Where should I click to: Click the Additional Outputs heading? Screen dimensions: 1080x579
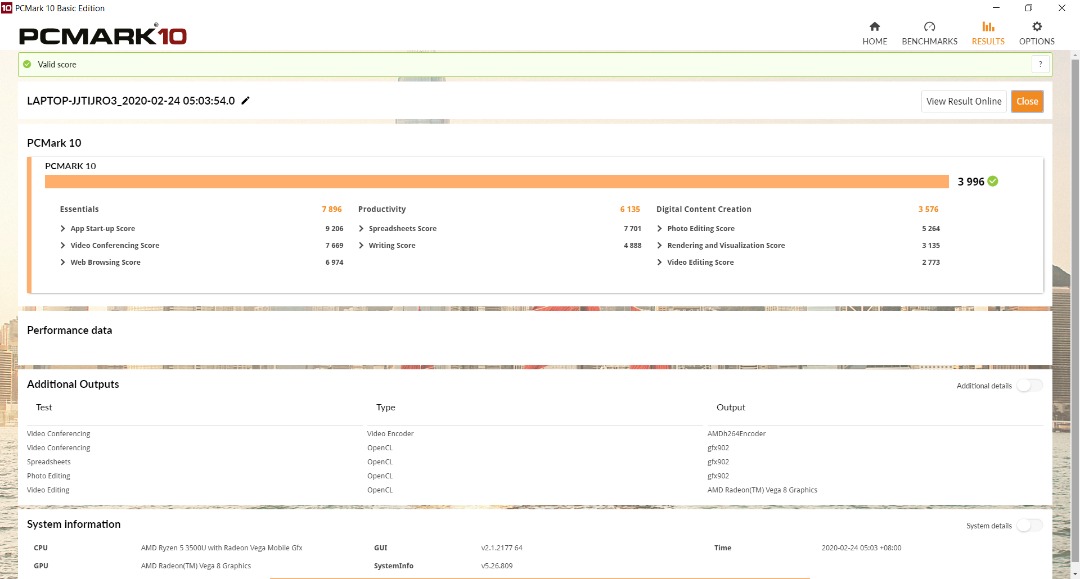(x=73, y=384)
